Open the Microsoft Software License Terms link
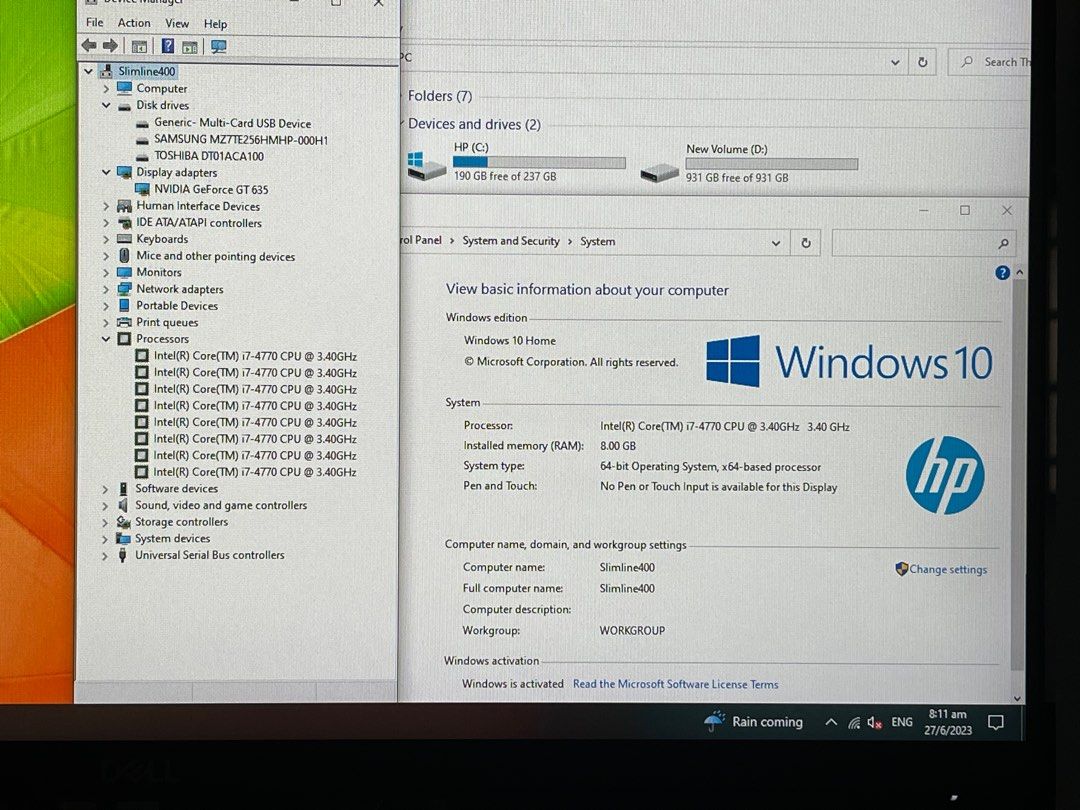 point(675,684)
